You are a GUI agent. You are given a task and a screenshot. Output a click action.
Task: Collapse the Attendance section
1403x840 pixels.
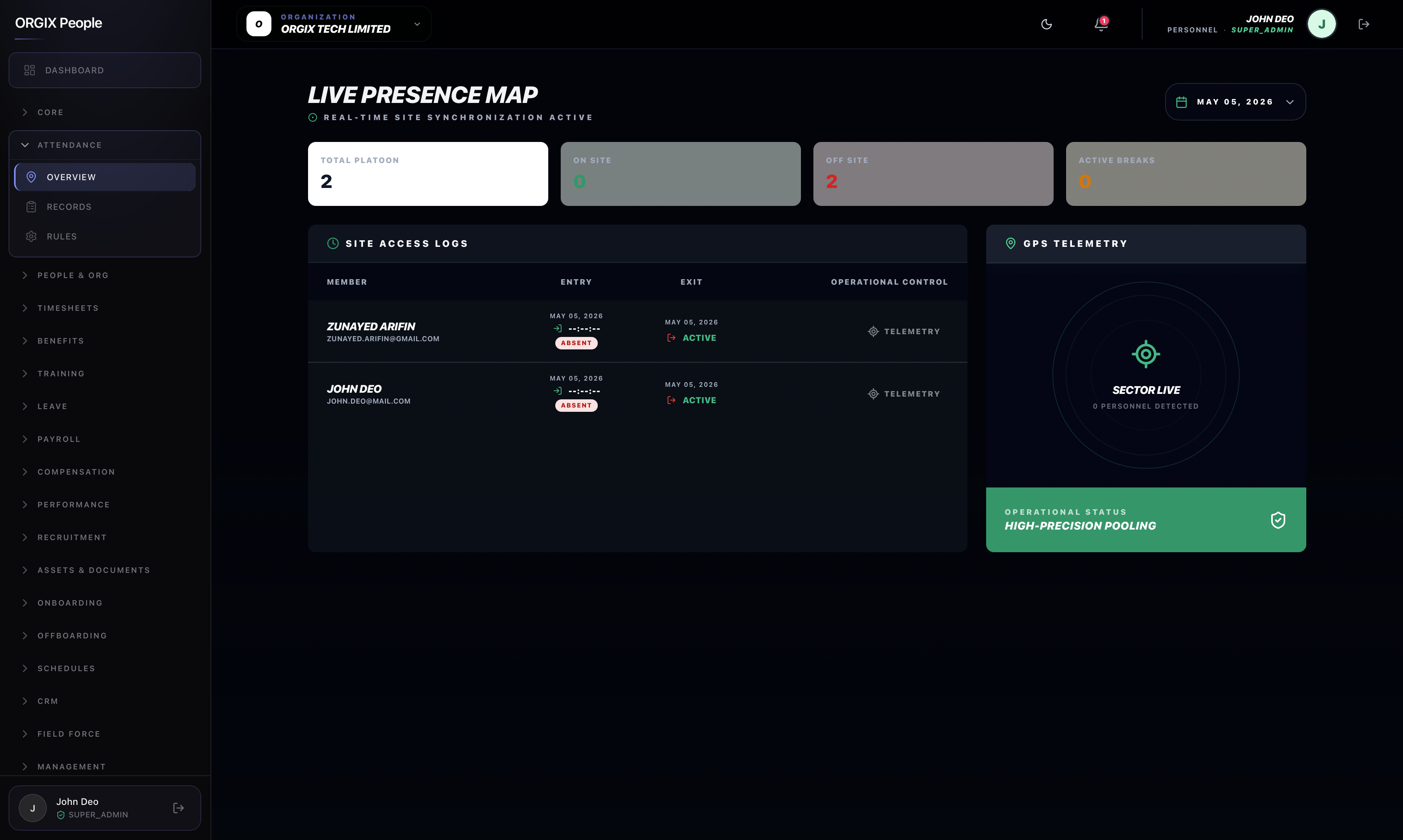pos(105,145)
